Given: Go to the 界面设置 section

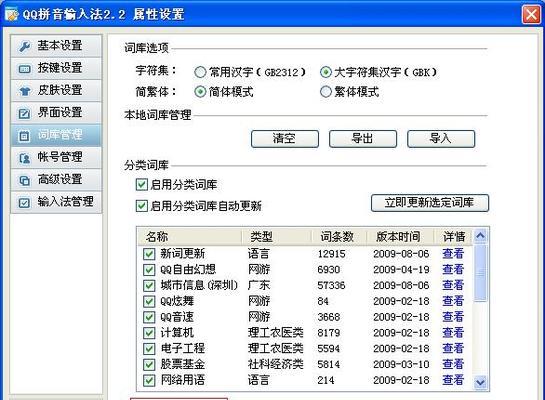Looking at the screenshot, I should 56,113.
